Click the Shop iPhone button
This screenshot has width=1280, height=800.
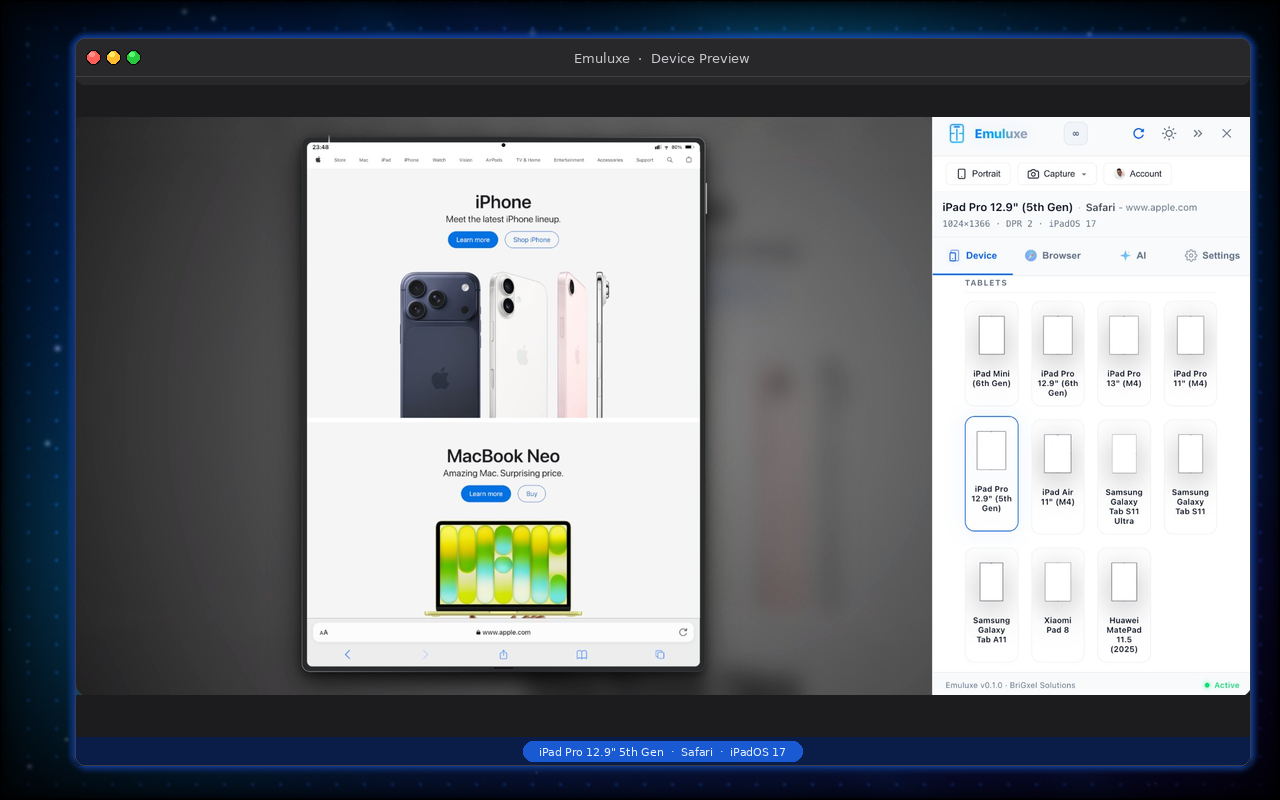coord(532,240)
